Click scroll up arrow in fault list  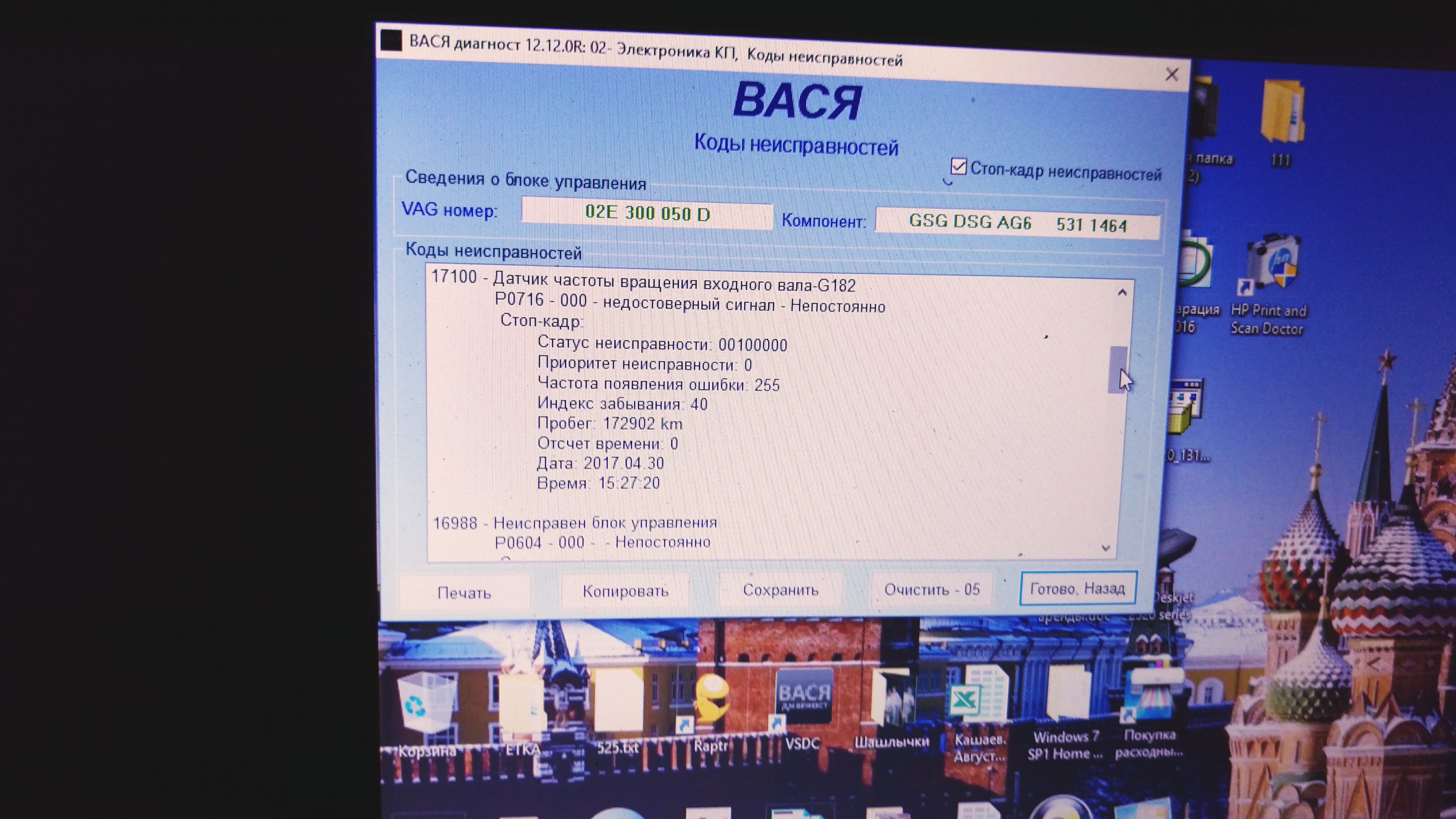1122,293
